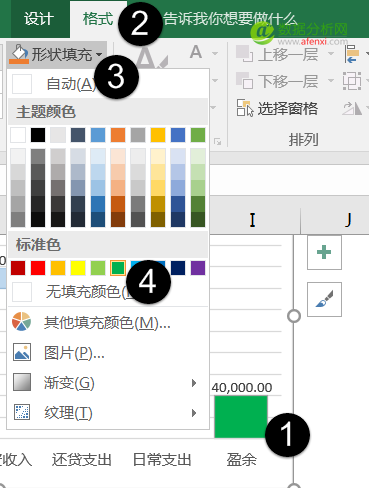Pick black theme color swatch

(x=38, y=135)
